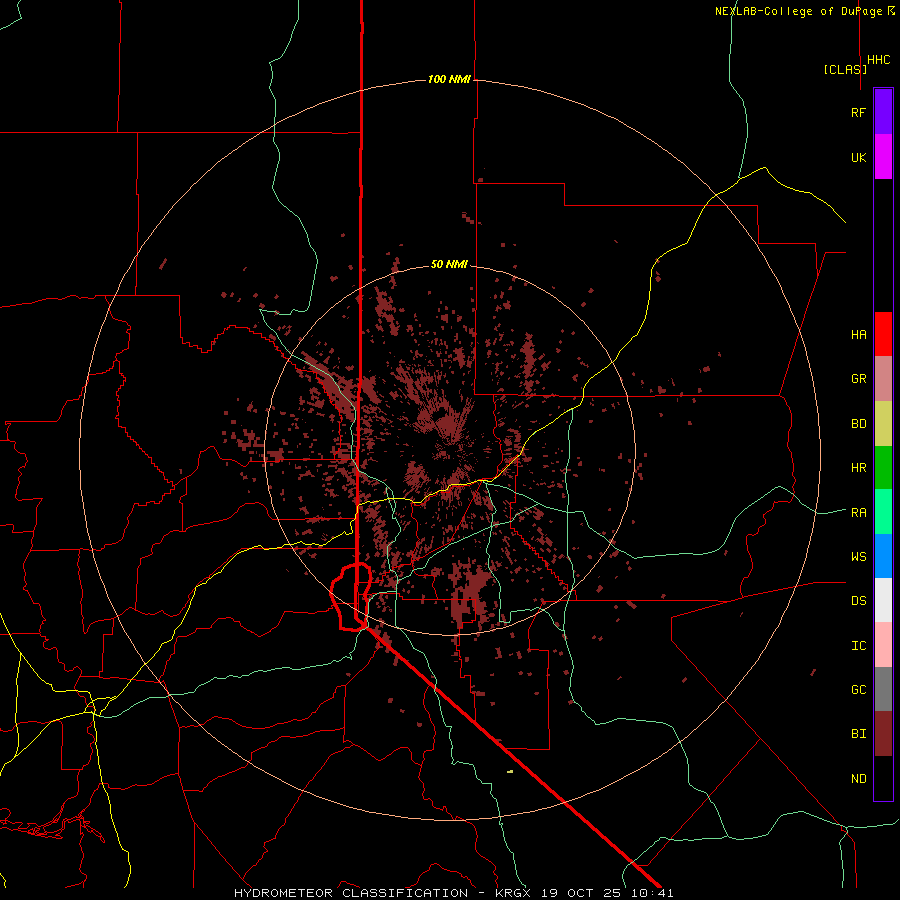Click the RF legend label
Viewport: 900px width, 900px height.
(x=858, y=112)
